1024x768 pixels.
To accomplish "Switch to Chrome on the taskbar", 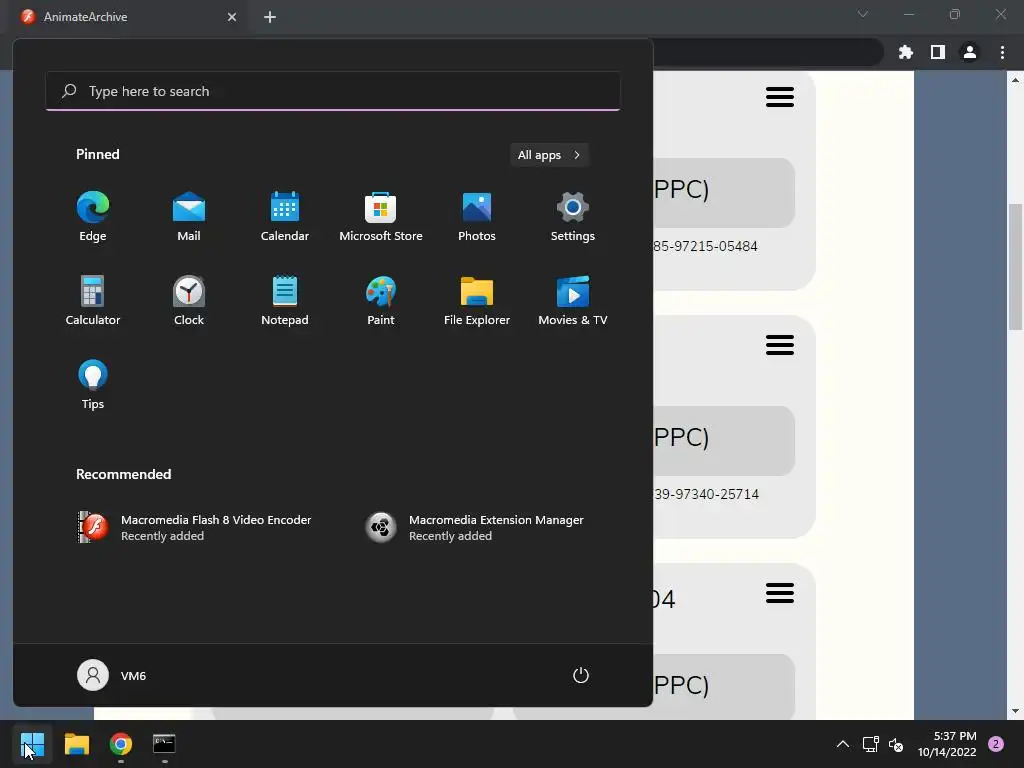I will [121, 744].
